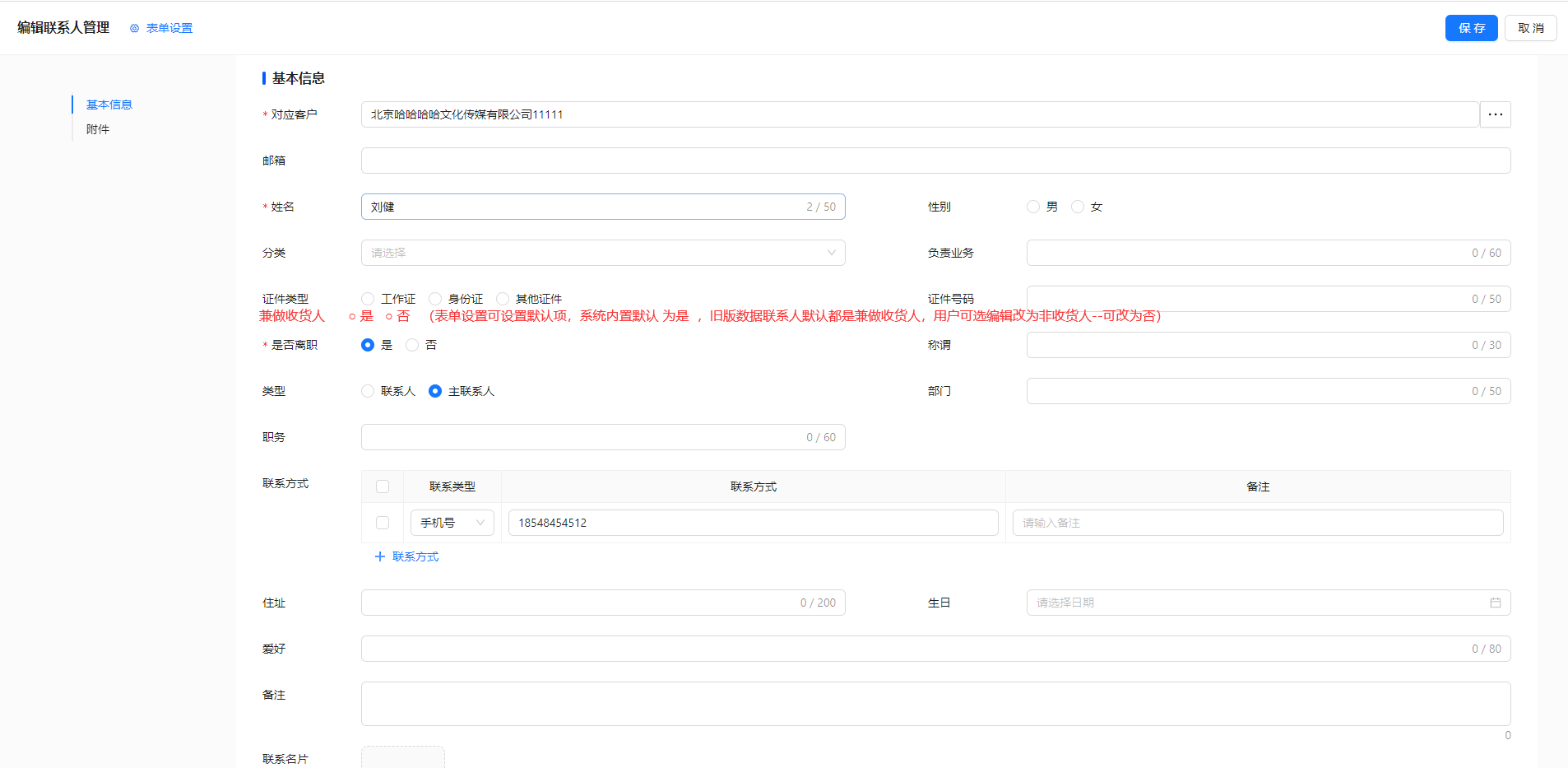Click the 证件号码 input field
The height and width of the screenshot is (768, 1568).
pyautogui.click(x=1269, y=299)
